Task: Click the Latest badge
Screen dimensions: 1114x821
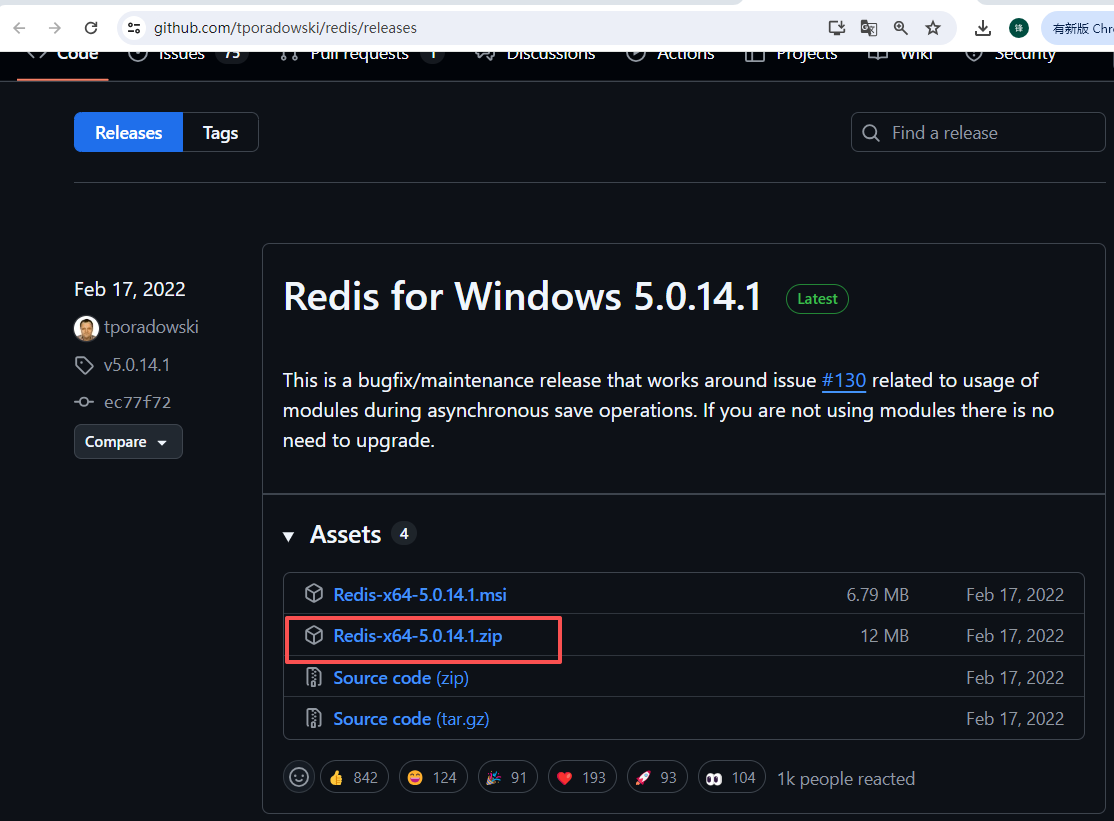Action: 817,299
